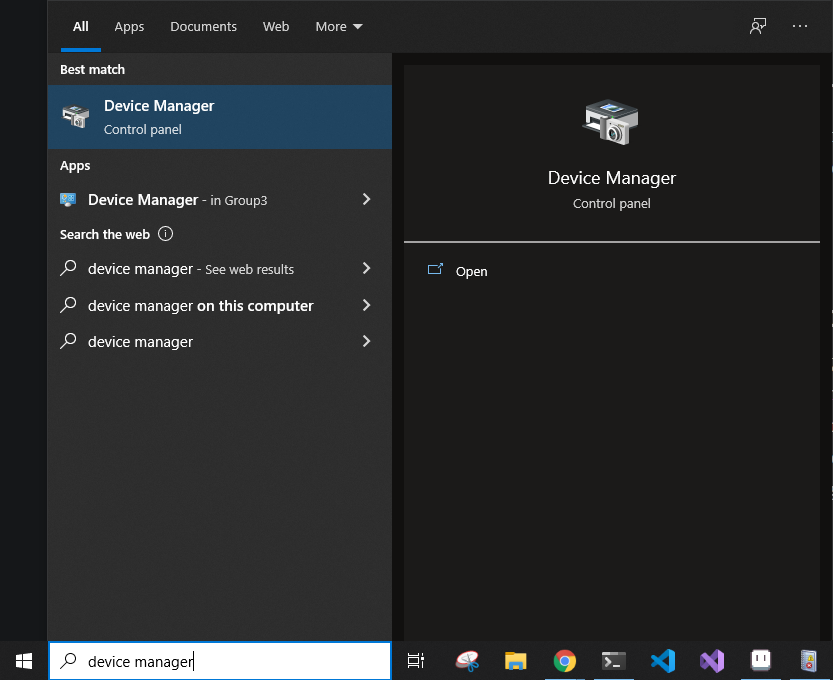Screen dimensions: 833x680
Task: Expand 'See web results' chevron
Action: 367,268
